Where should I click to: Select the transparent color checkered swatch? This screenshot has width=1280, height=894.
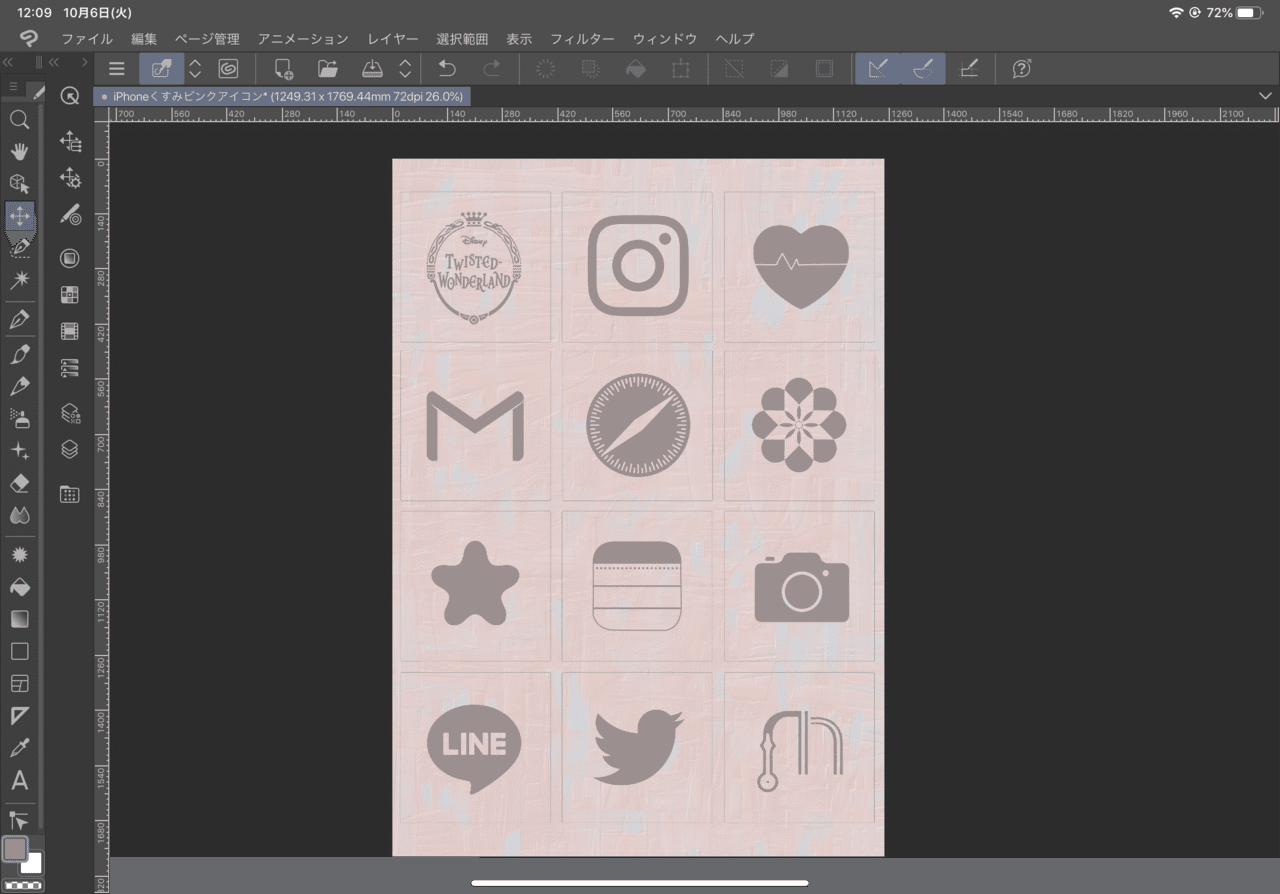tap(21, 886)
